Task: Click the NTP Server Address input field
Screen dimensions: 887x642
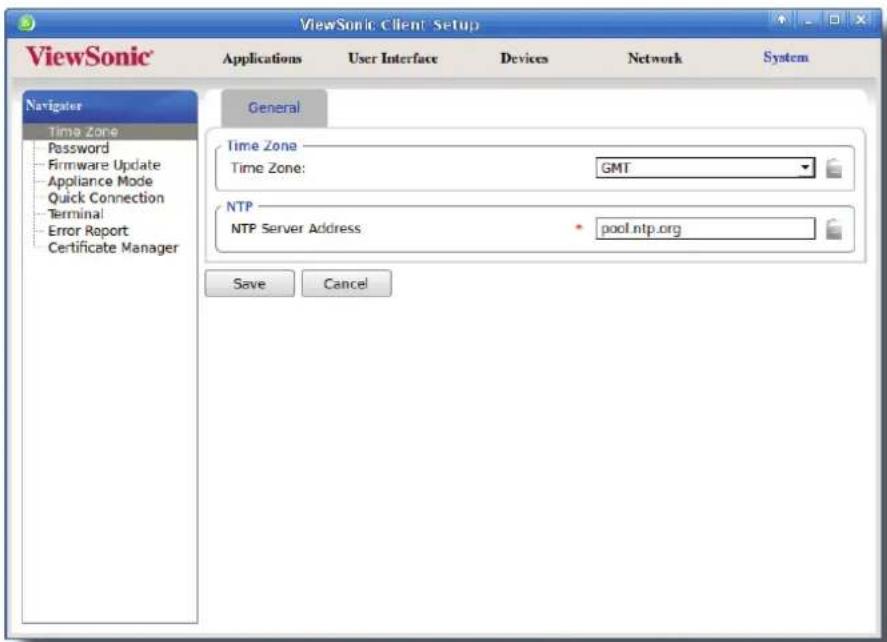Action: click(x=705, y=229)
